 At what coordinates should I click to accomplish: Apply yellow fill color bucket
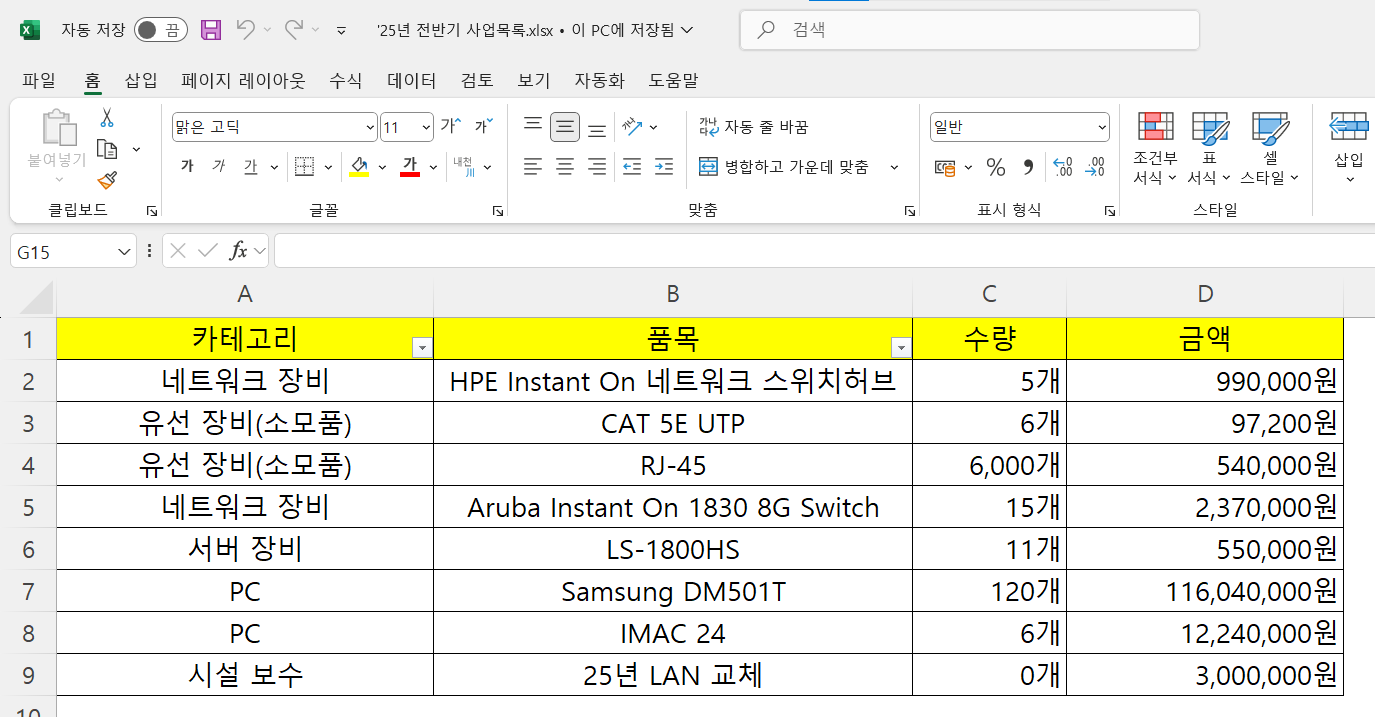pyautogui.click(x=359, y=167)
